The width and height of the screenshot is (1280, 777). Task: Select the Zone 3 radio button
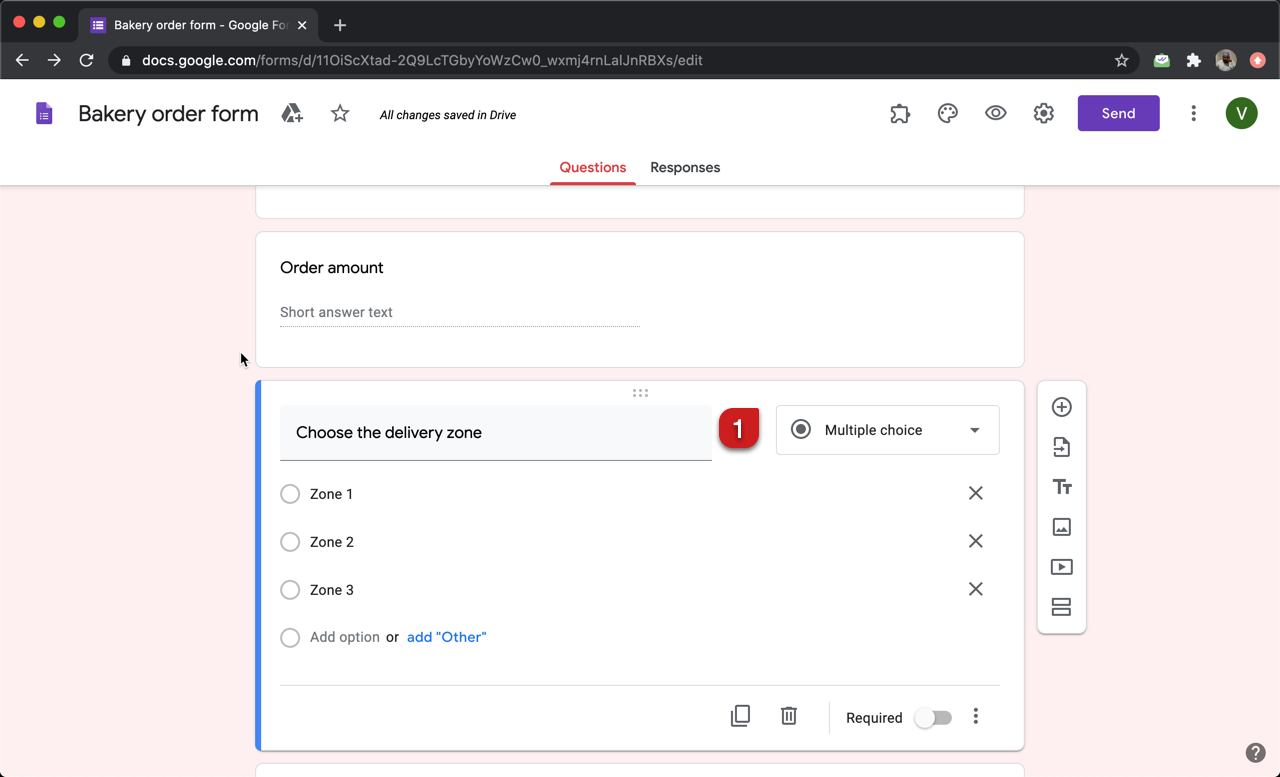pyautogui.click(x=290, y=589)
